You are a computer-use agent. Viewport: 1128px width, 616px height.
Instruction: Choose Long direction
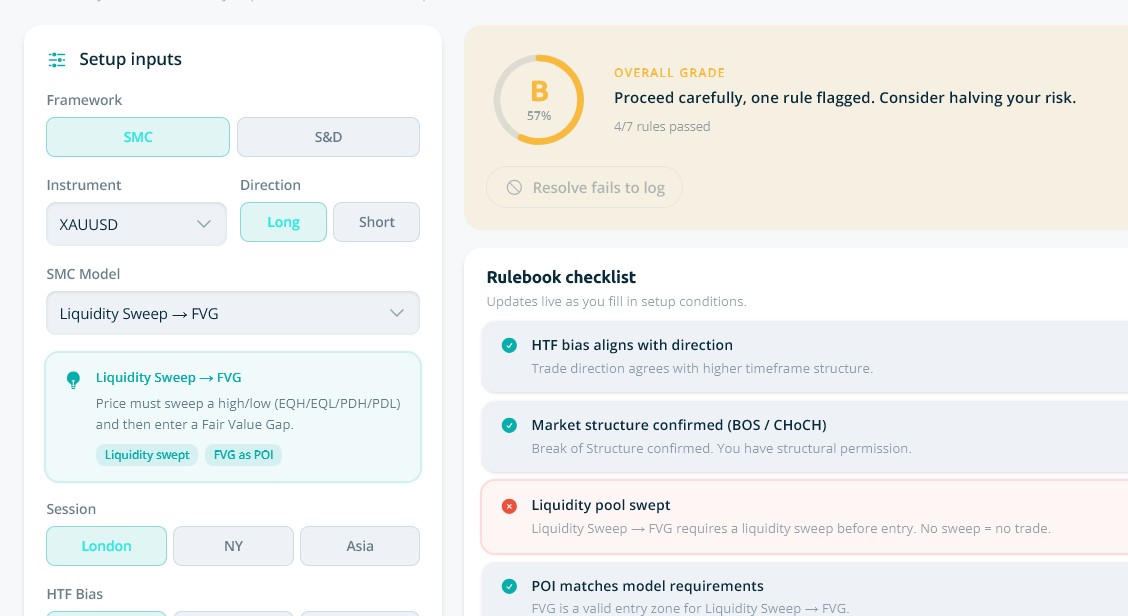(283, 222)
